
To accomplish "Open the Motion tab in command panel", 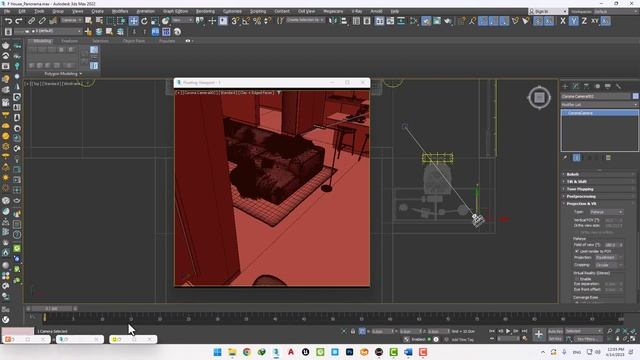I will (x=597, y=86).
